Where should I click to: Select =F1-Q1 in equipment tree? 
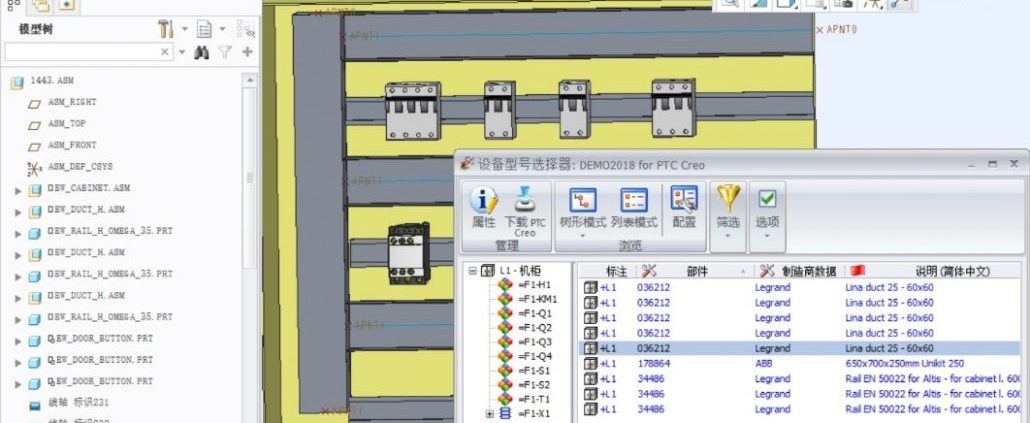click(x=535, y=313)
